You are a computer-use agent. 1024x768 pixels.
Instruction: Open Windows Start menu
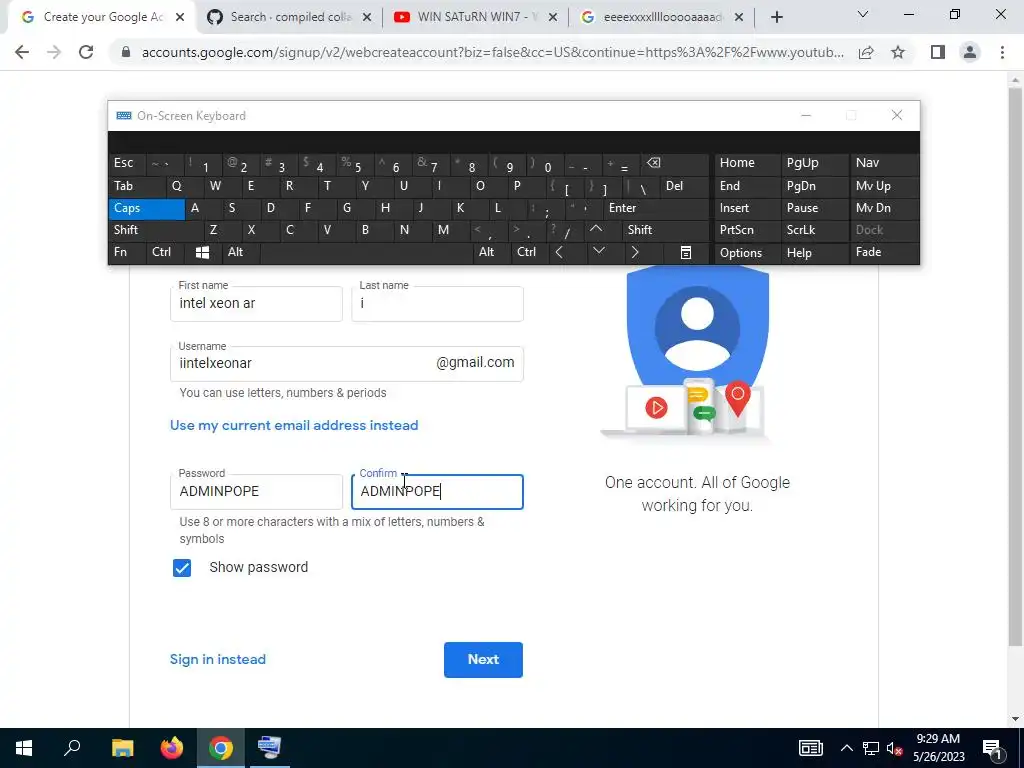(x=24, y=748)
